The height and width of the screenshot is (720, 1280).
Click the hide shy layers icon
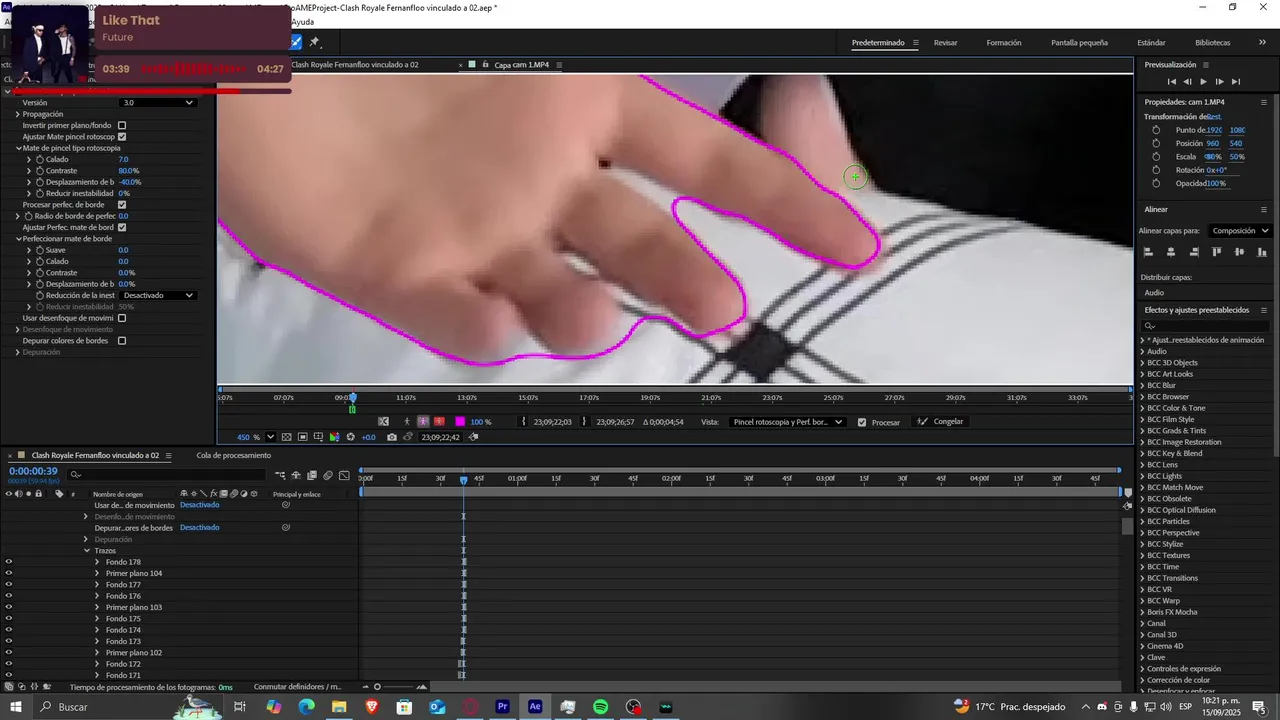(x=296, y=475)
